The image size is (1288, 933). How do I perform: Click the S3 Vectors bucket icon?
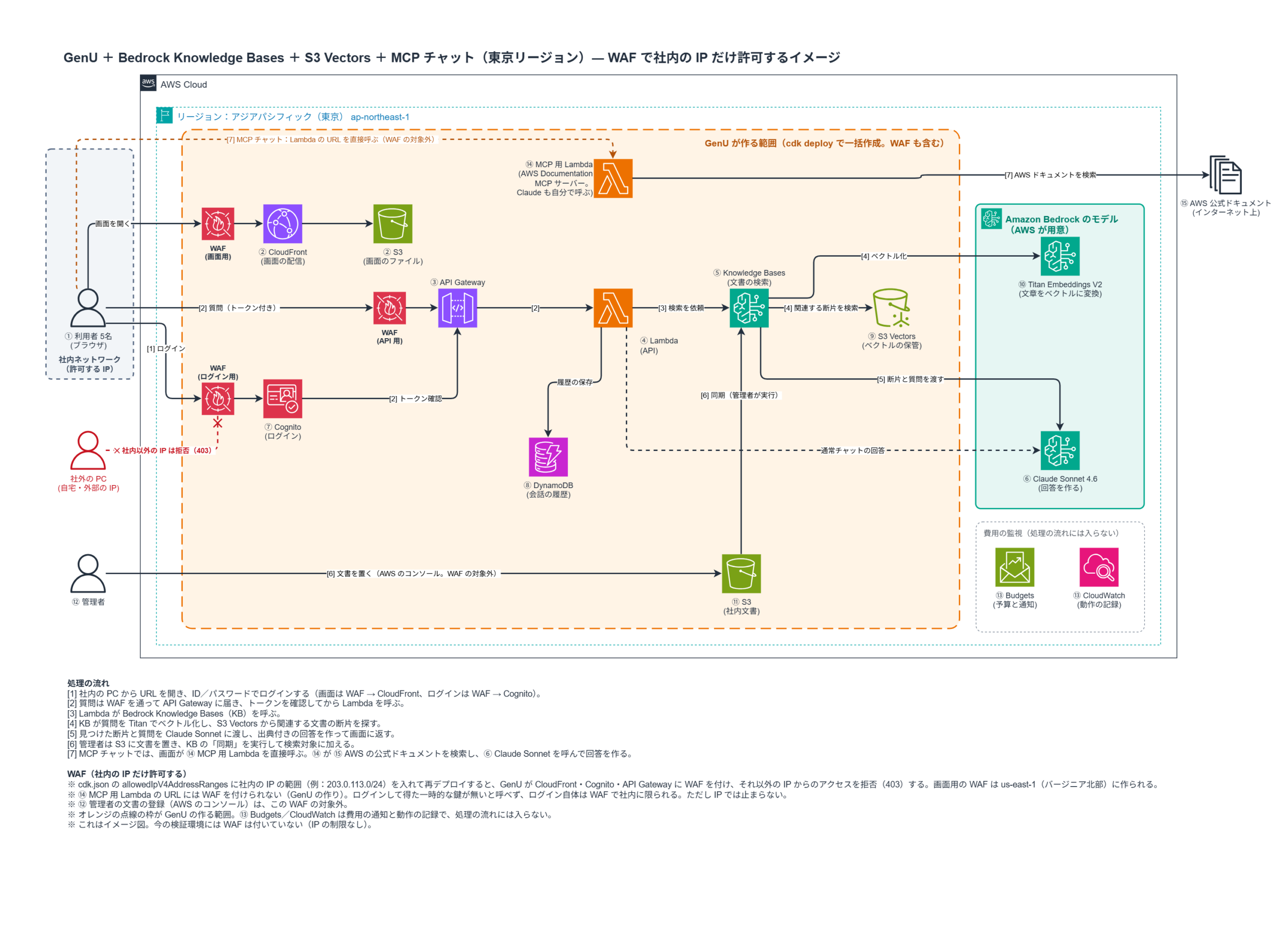click(892, 308)
